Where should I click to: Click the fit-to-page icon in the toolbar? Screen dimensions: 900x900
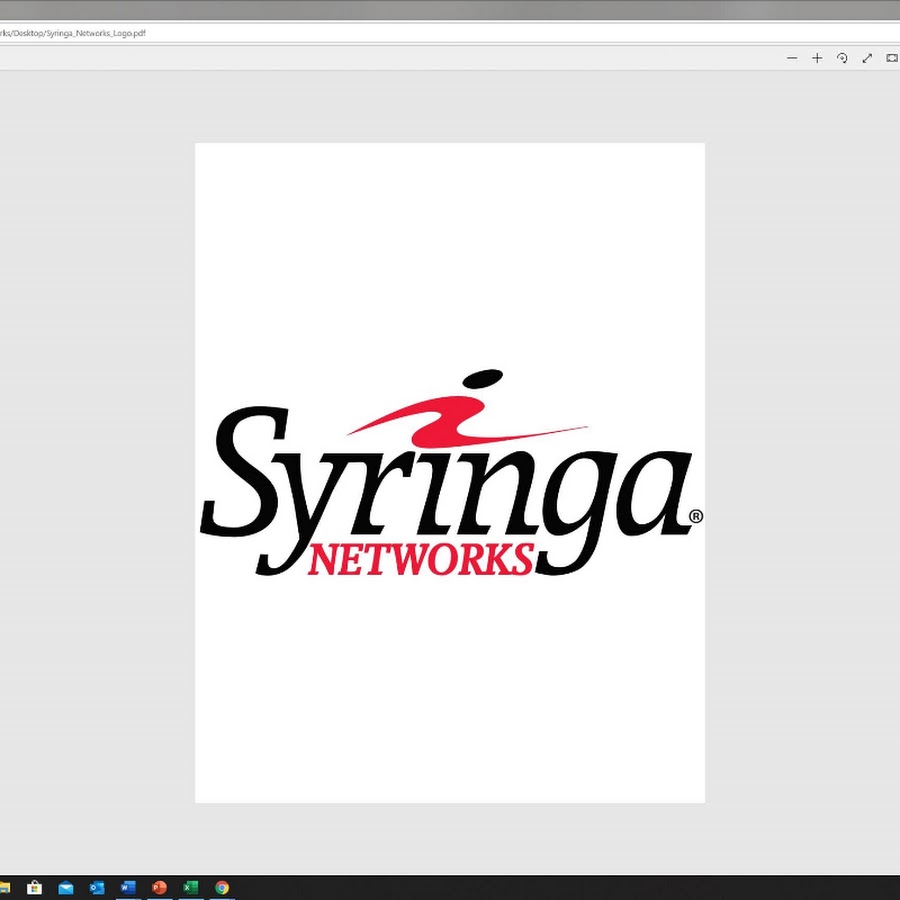click(892, 58)
